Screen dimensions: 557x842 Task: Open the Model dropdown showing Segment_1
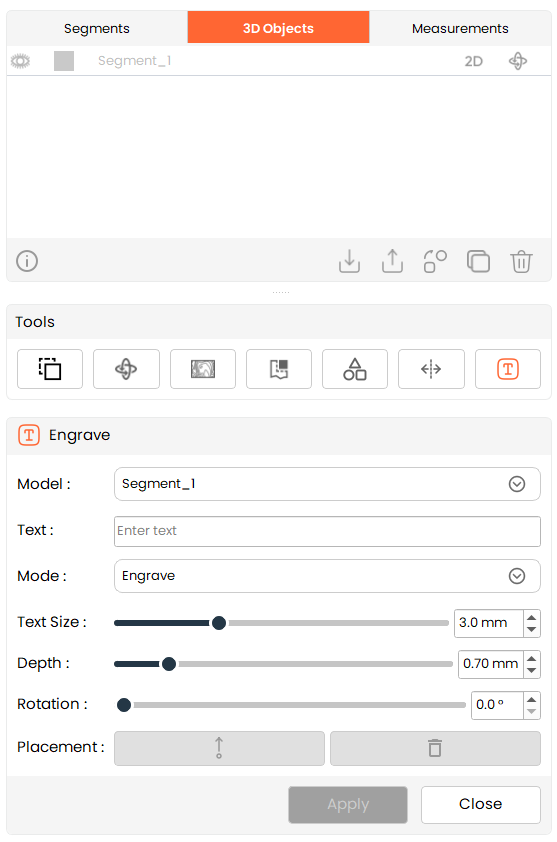(x=327, y=484)
